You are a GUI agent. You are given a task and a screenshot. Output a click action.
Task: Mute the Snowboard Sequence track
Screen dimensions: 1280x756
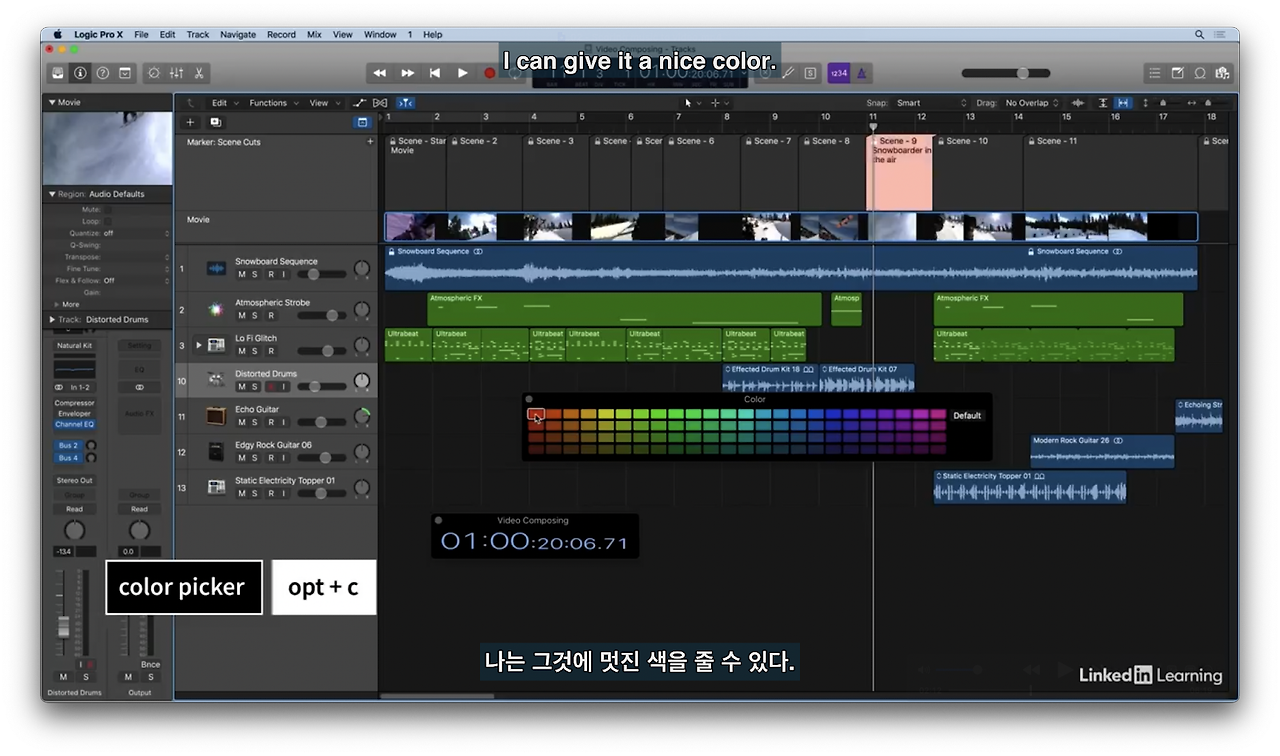tap(241, 274)
